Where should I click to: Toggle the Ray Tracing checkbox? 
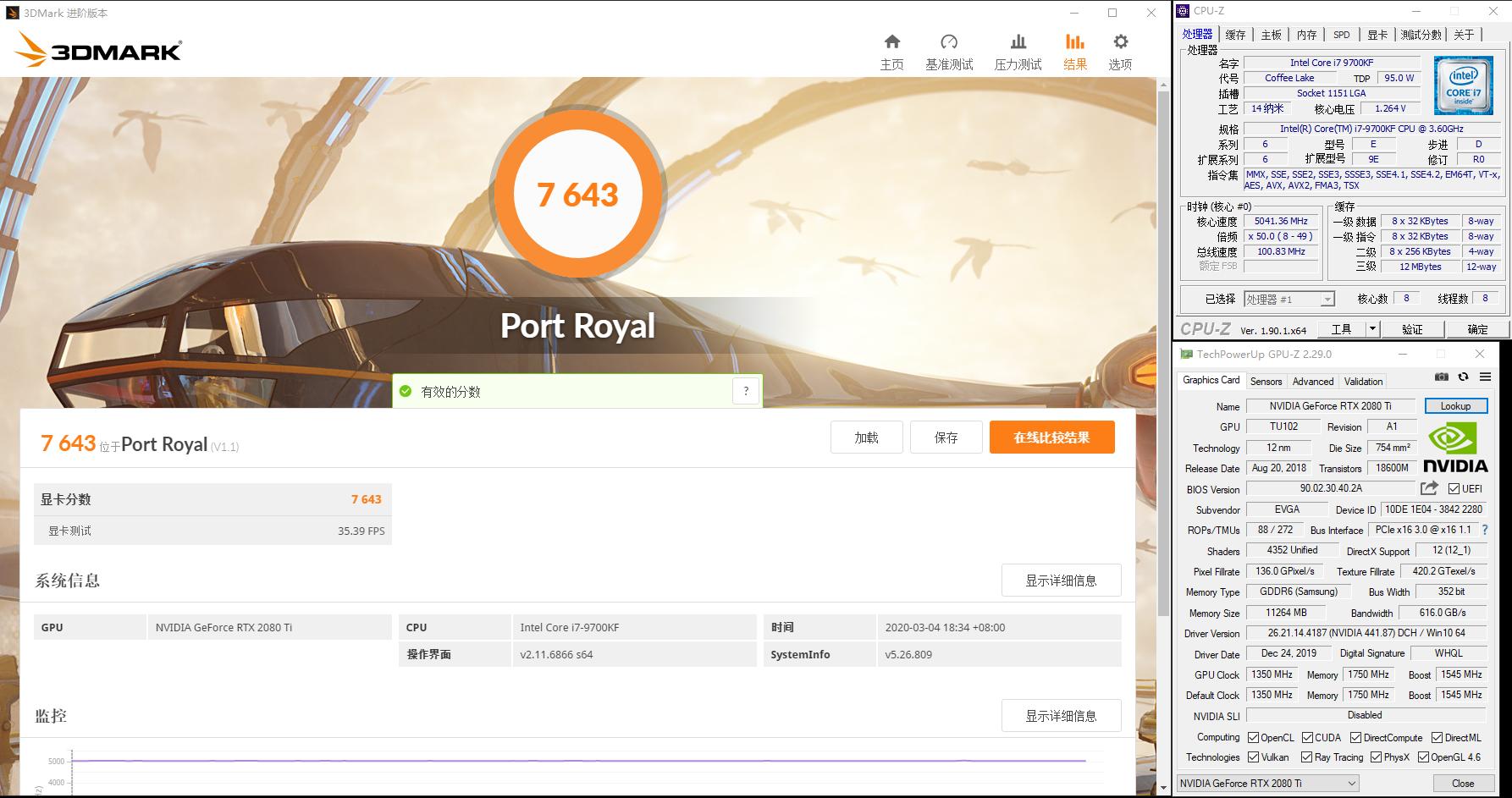point(1307,757)
